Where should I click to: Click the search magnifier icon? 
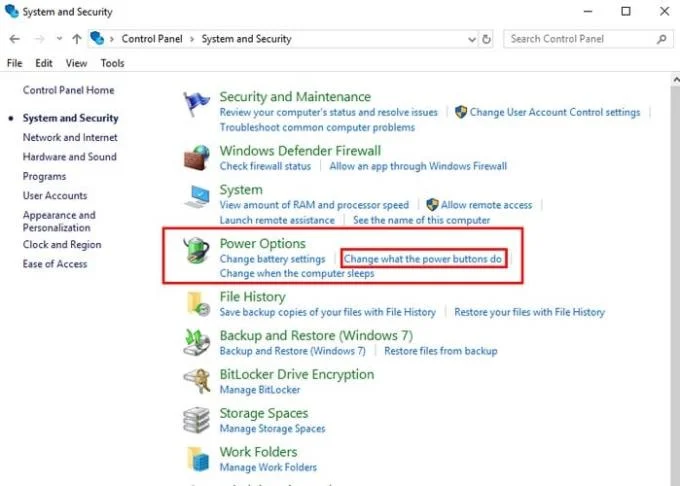tap(661, 39)
